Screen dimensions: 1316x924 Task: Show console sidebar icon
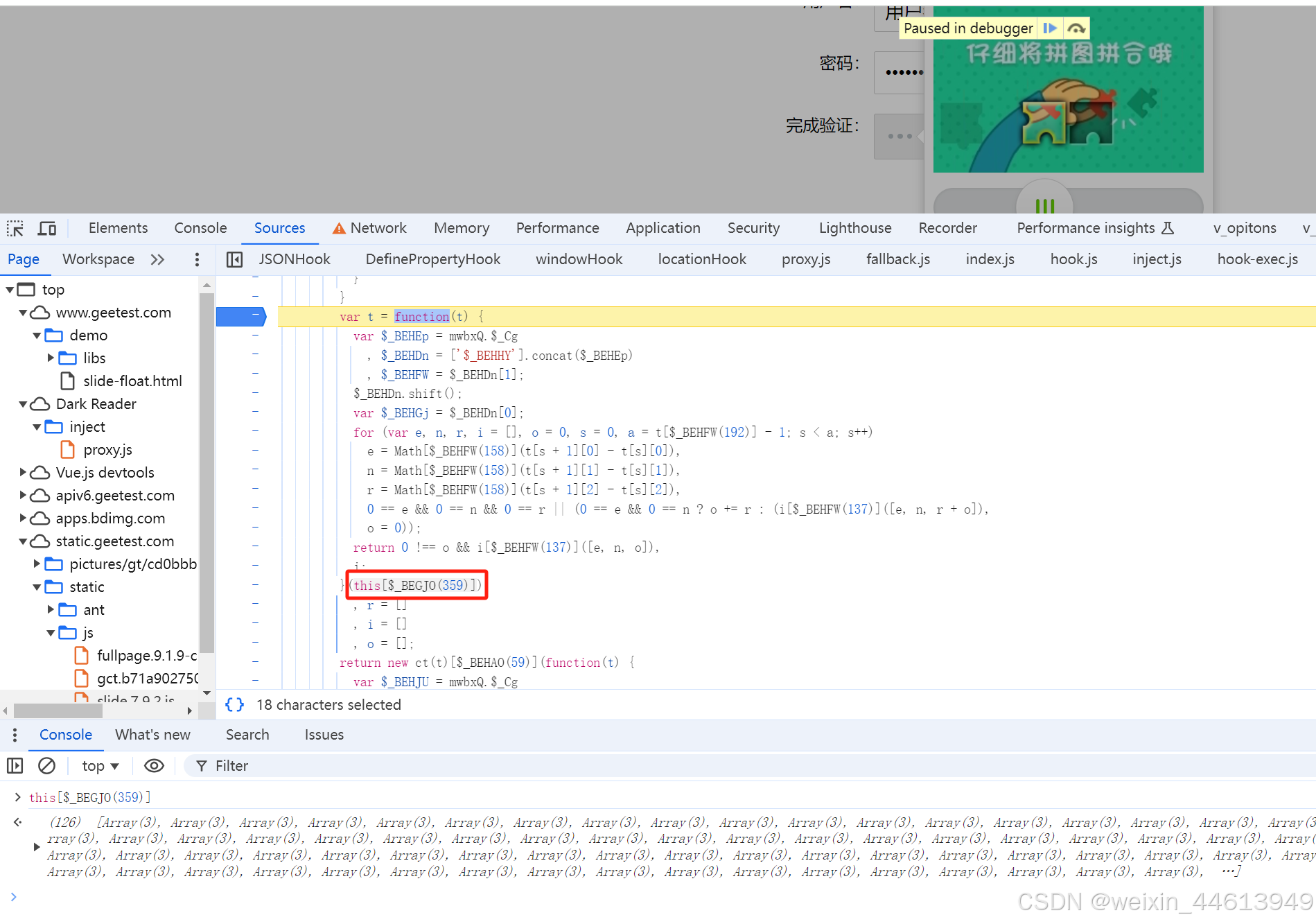pos(15,766)
